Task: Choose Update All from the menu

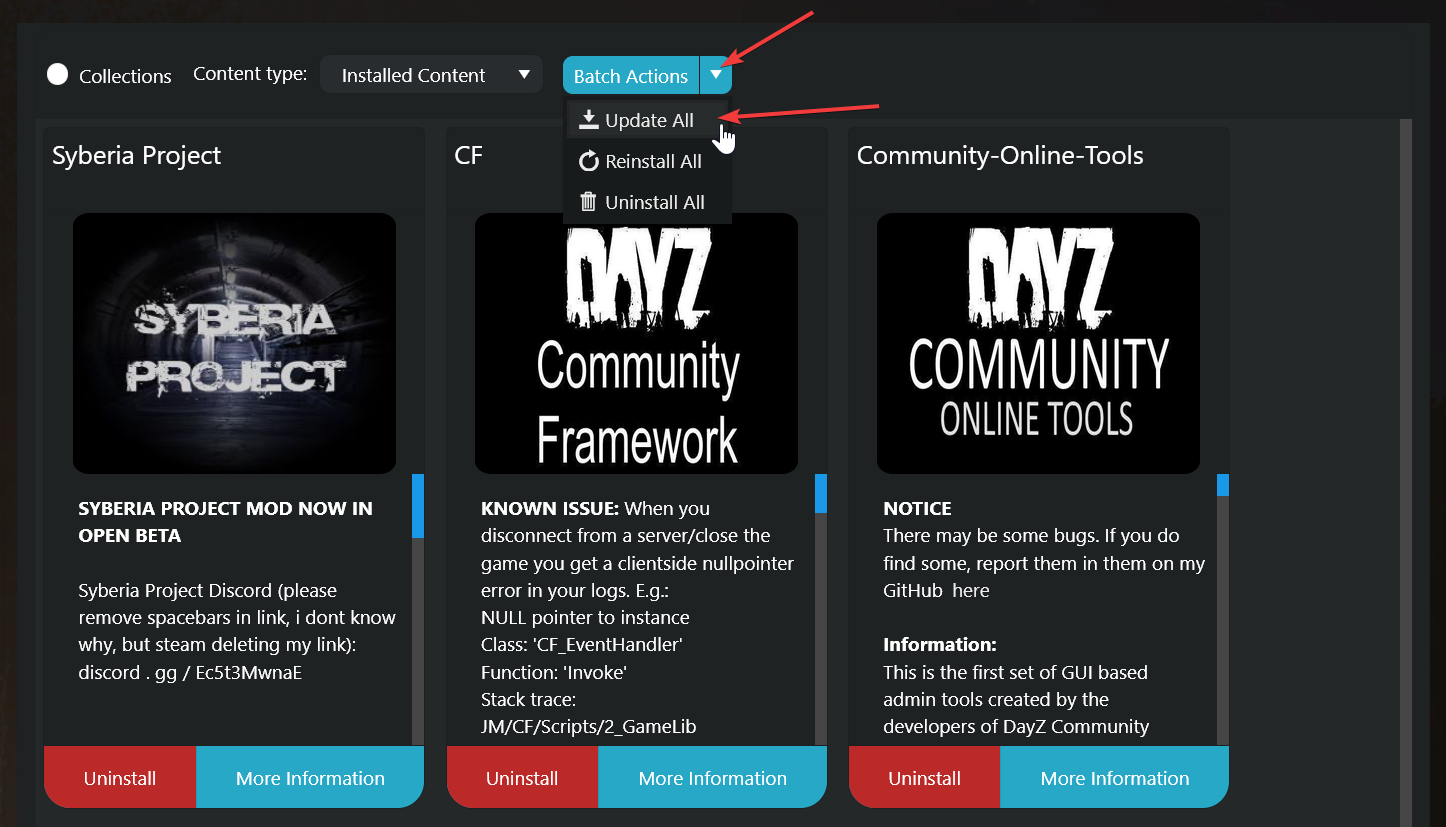Action: (x=649, y=121)
